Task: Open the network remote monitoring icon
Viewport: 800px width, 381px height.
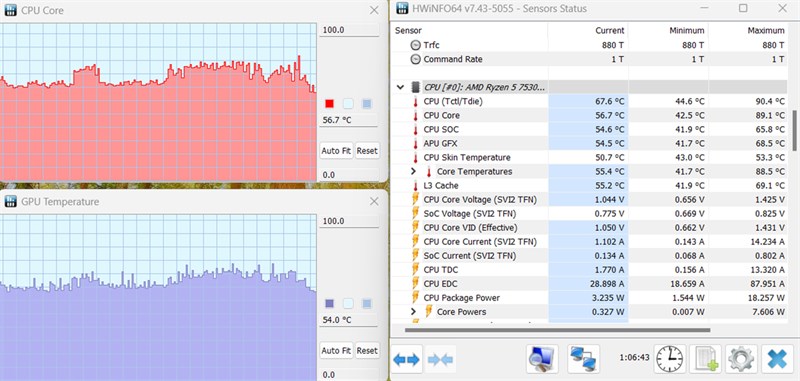Action: [x=583, y=359]
